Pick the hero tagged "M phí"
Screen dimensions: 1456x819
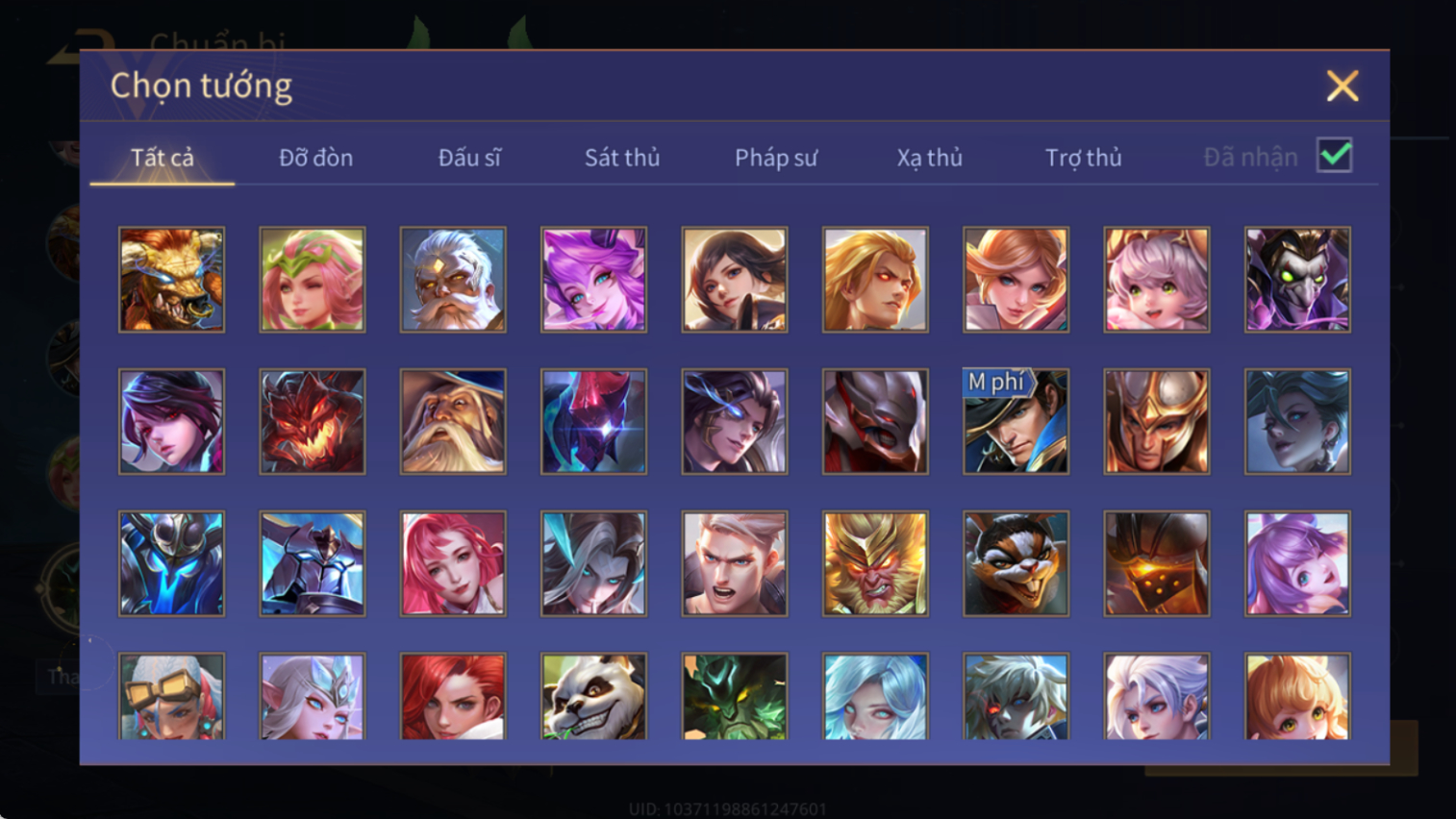point(1016,421)
